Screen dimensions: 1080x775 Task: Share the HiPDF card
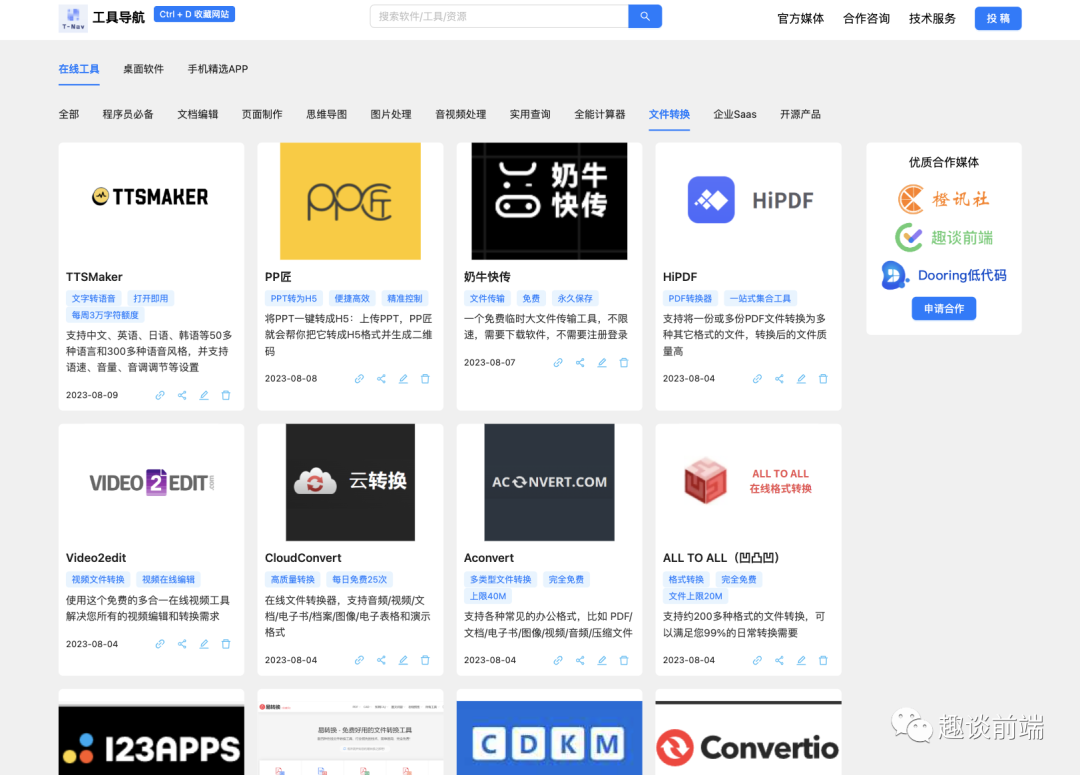tap(779, 379)
